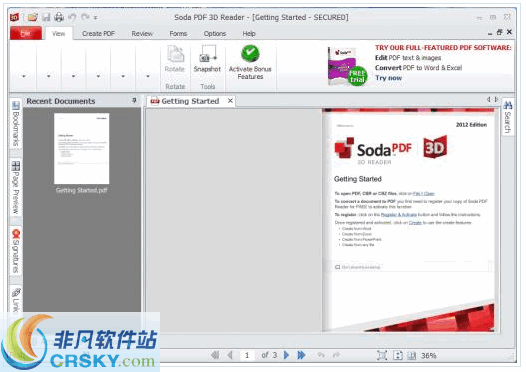Screen dimensions: 526x372
Task: Click Activate Bonus Features
Action: point(250,62)
